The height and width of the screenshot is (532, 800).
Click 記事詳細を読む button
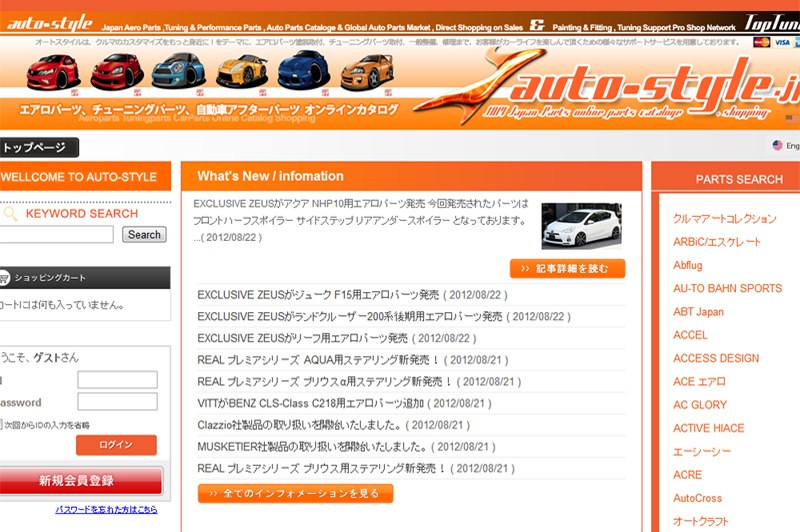click(566, 268)
